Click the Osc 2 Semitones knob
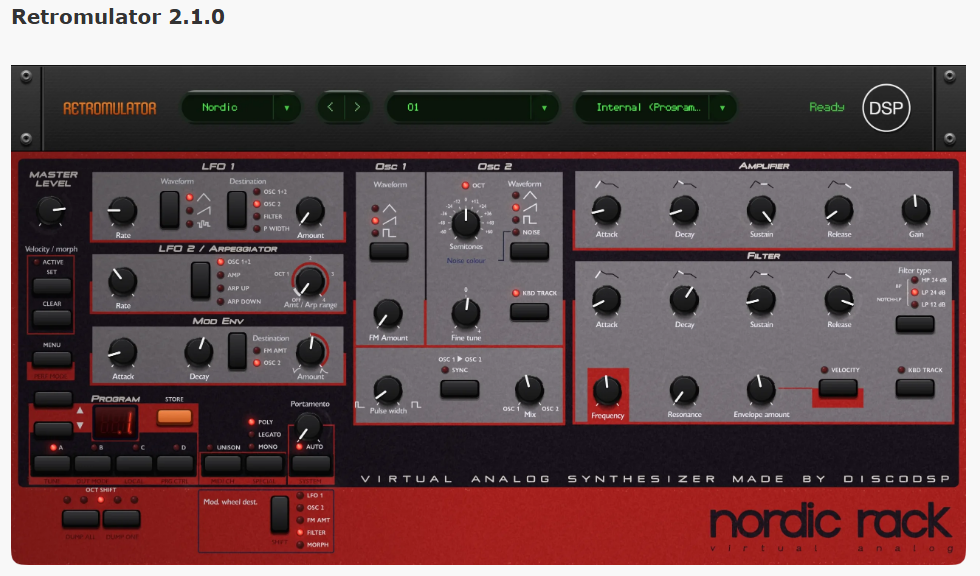The height and width of the screenshot is (576, 980). pos(466,223)
